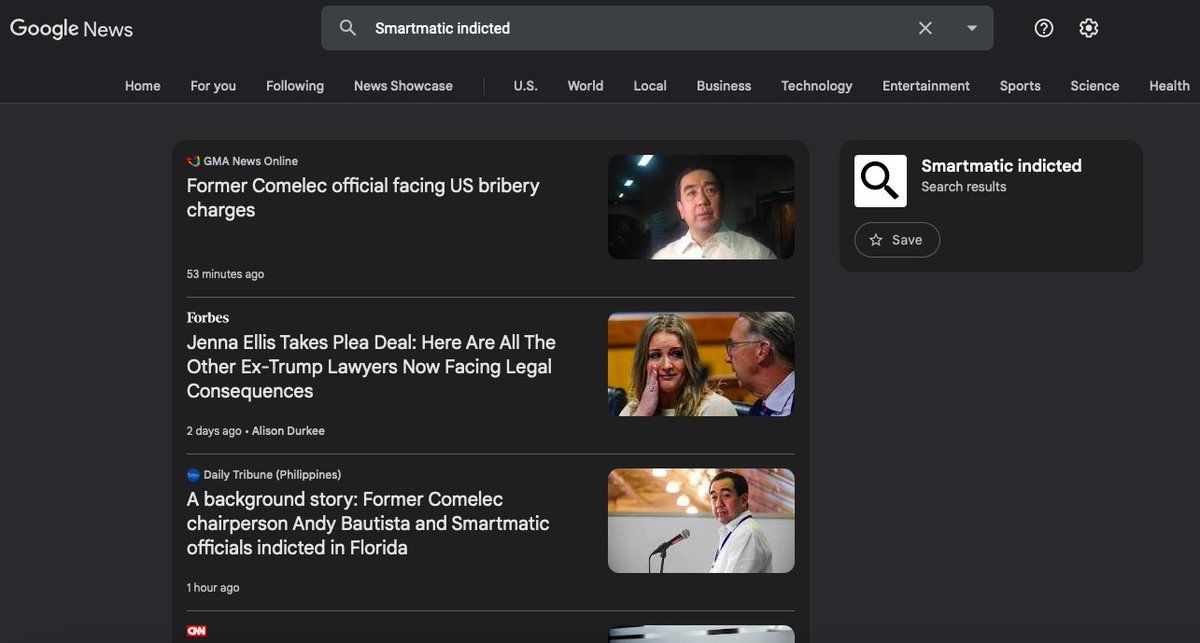
Task: Click the large search results magnifier icon
Action: (x=880, y=181)
